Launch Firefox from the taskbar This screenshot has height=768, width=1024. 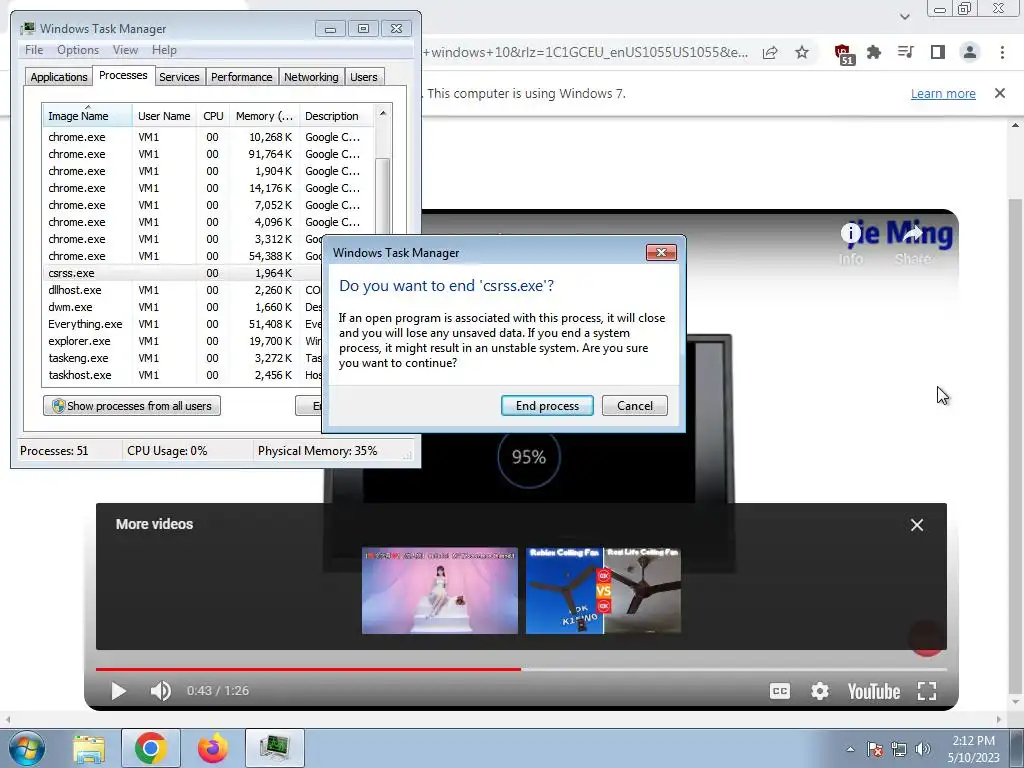[x=213, y=748]
